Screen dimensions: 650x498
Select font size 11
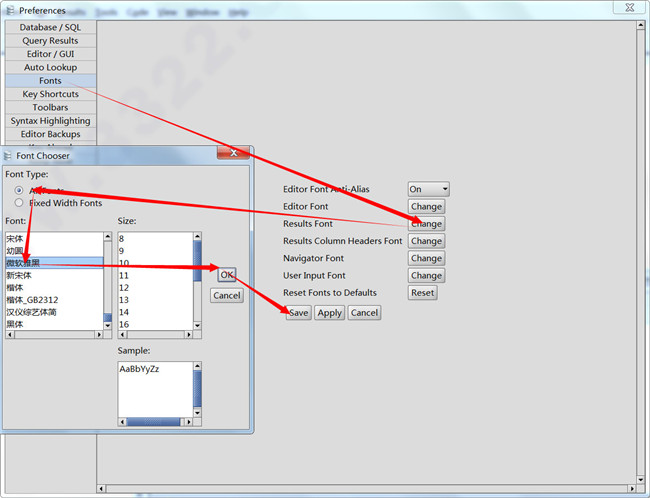(x=155, y=275)
